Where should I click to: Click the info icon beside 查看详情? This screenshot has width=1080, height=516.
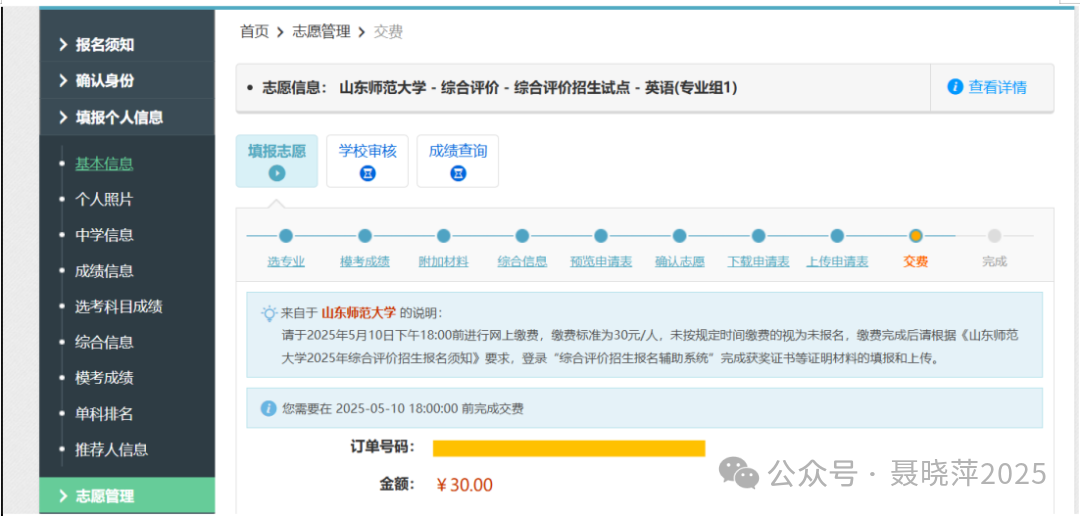click(955, 87)
